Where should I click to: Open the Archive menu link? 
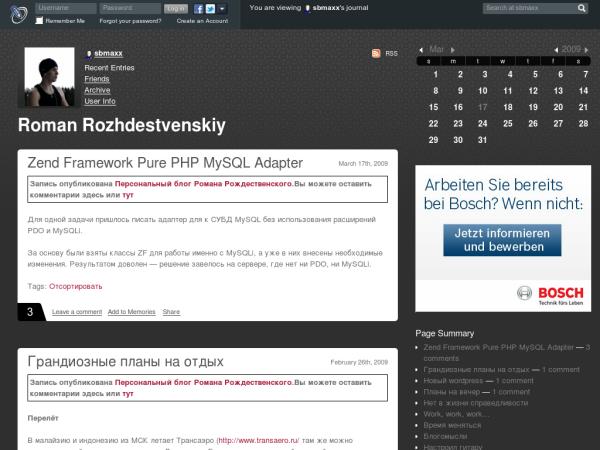pos(97,90)
